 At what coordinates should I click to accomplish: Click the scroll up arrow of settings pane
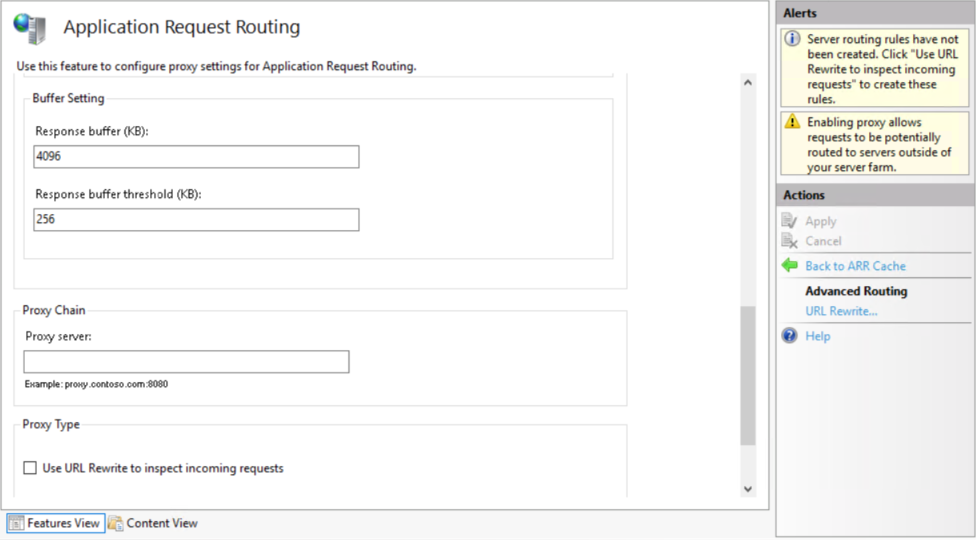click(748, 82)
